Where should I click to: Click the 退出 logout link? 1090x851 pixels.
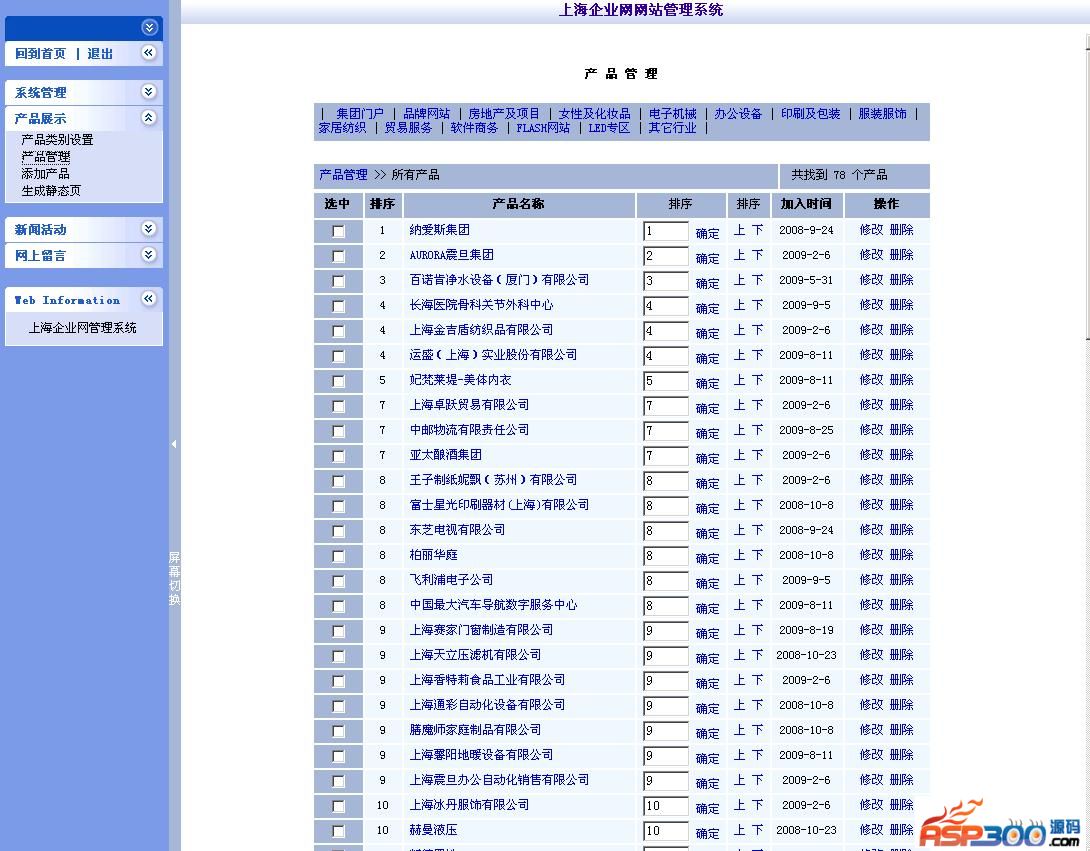point(100,54)
